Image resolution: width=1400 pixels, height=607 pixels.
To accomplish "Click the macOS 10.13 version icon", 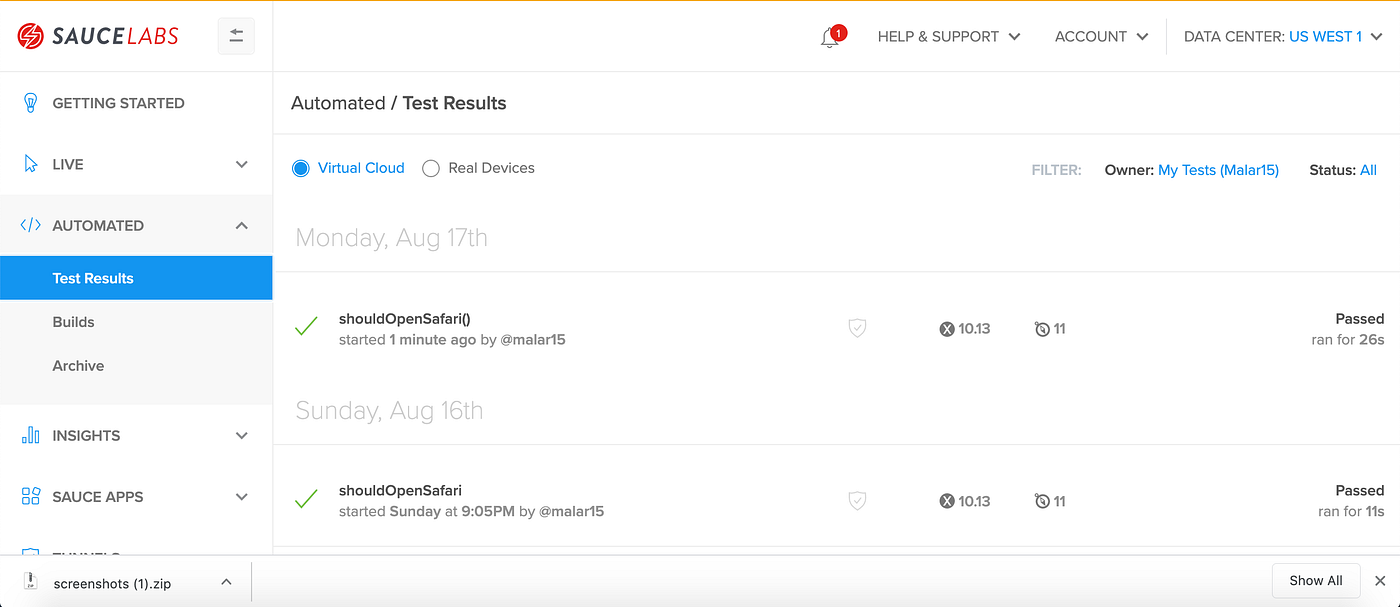I will pos(946,328).
